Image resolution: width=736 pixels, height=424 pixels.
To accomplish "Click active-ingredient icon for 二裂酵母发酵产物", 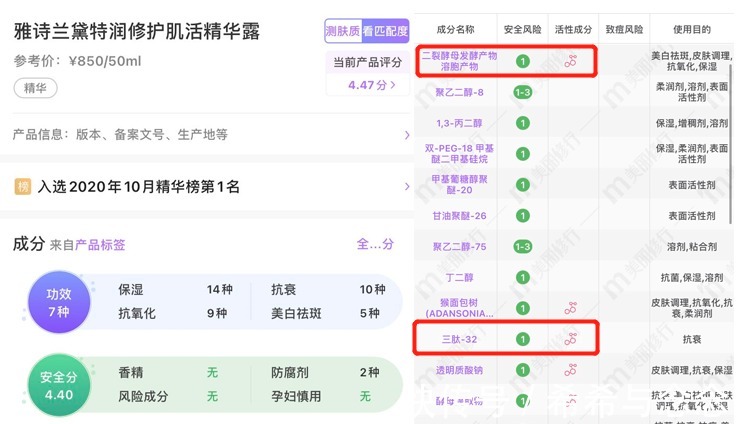I will [x=570, y=61].
